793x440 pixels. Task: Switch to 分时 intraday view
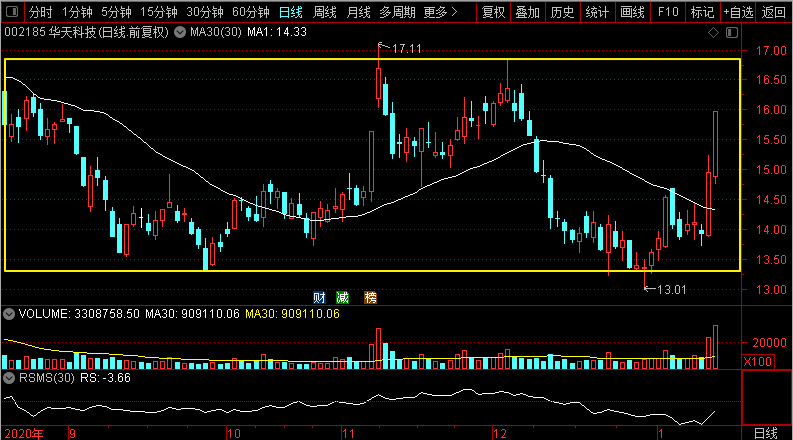coord(40,12)
